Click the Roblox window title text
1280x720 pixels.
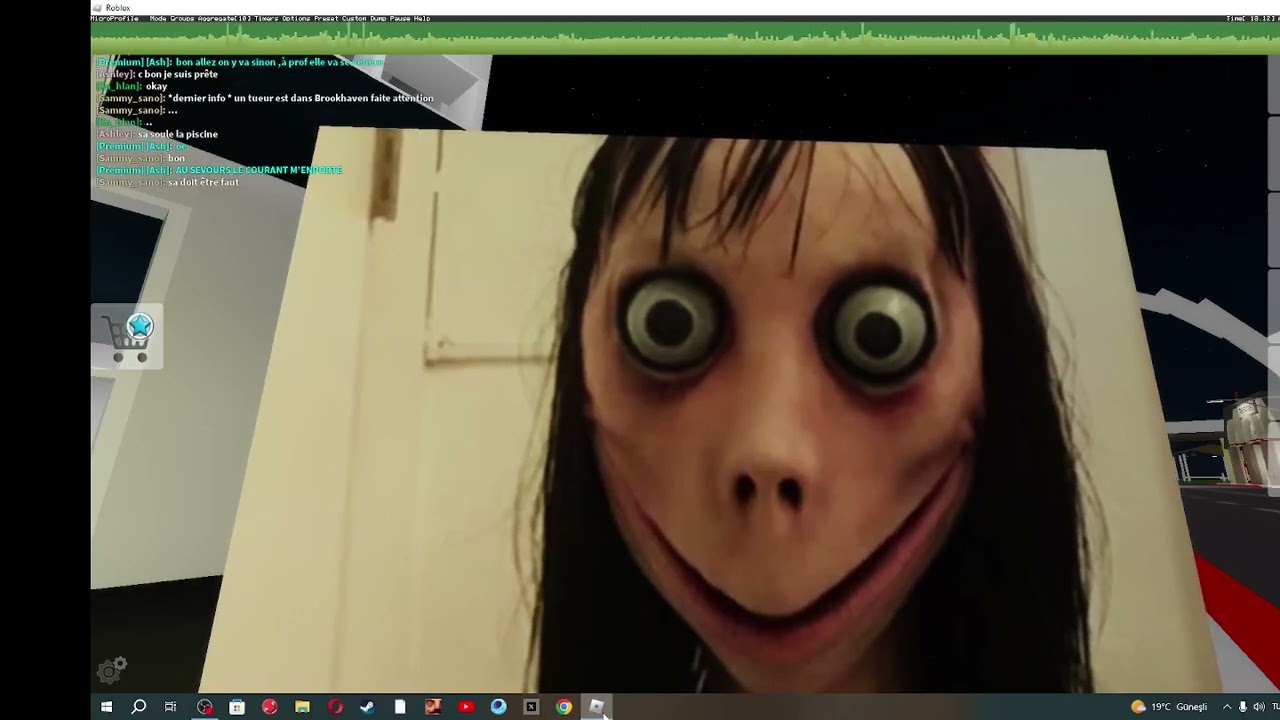[118, 7]
